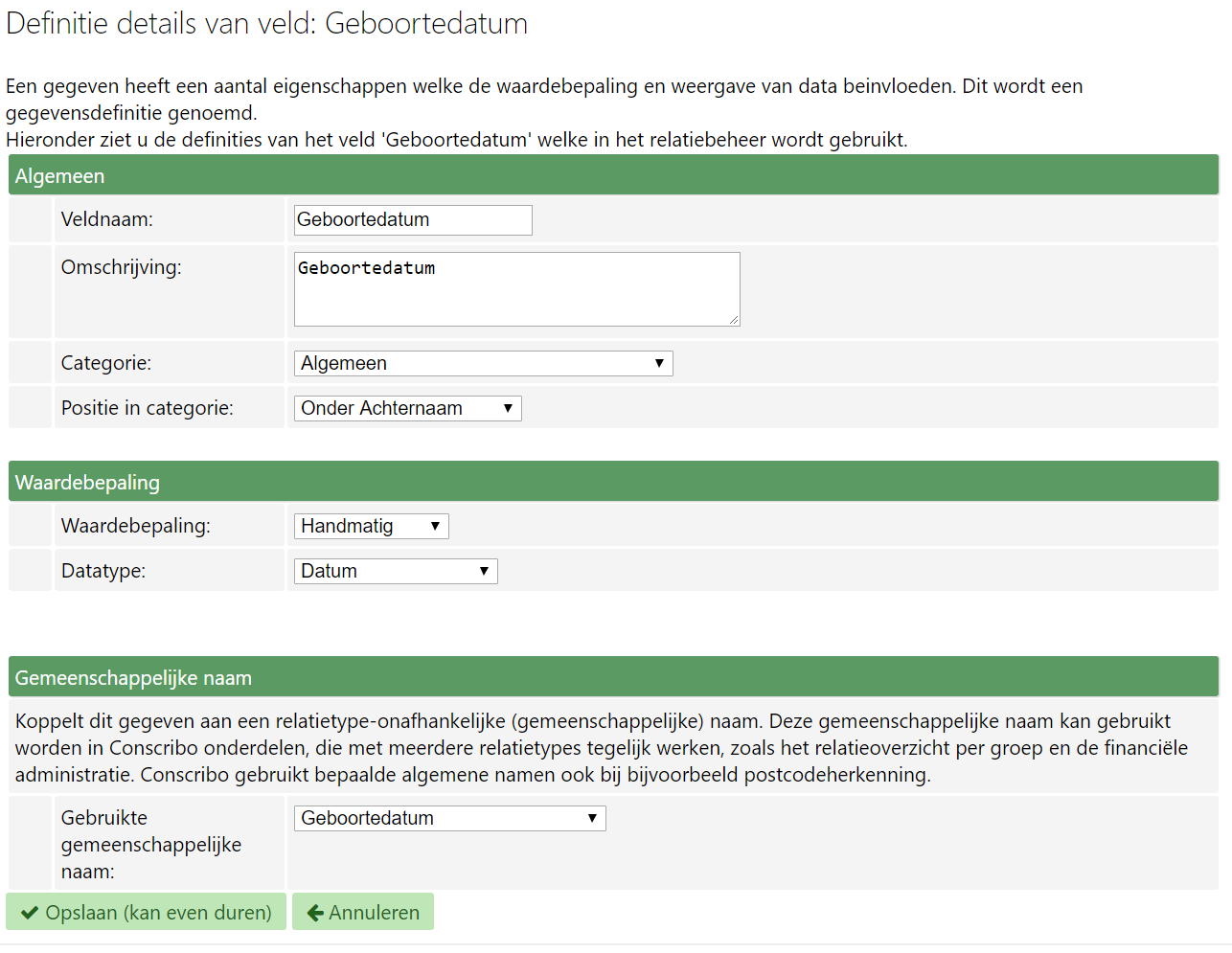The width and height of the screenshot is (1232, 953).
Task: Open the Waardebepaling dropdown set to Handmatig
Action: click(371, 527)
